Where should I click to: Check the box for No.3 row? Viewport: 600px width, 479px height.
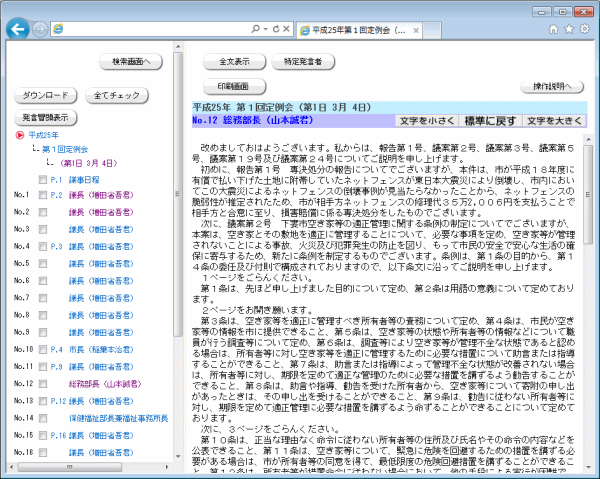43,230
